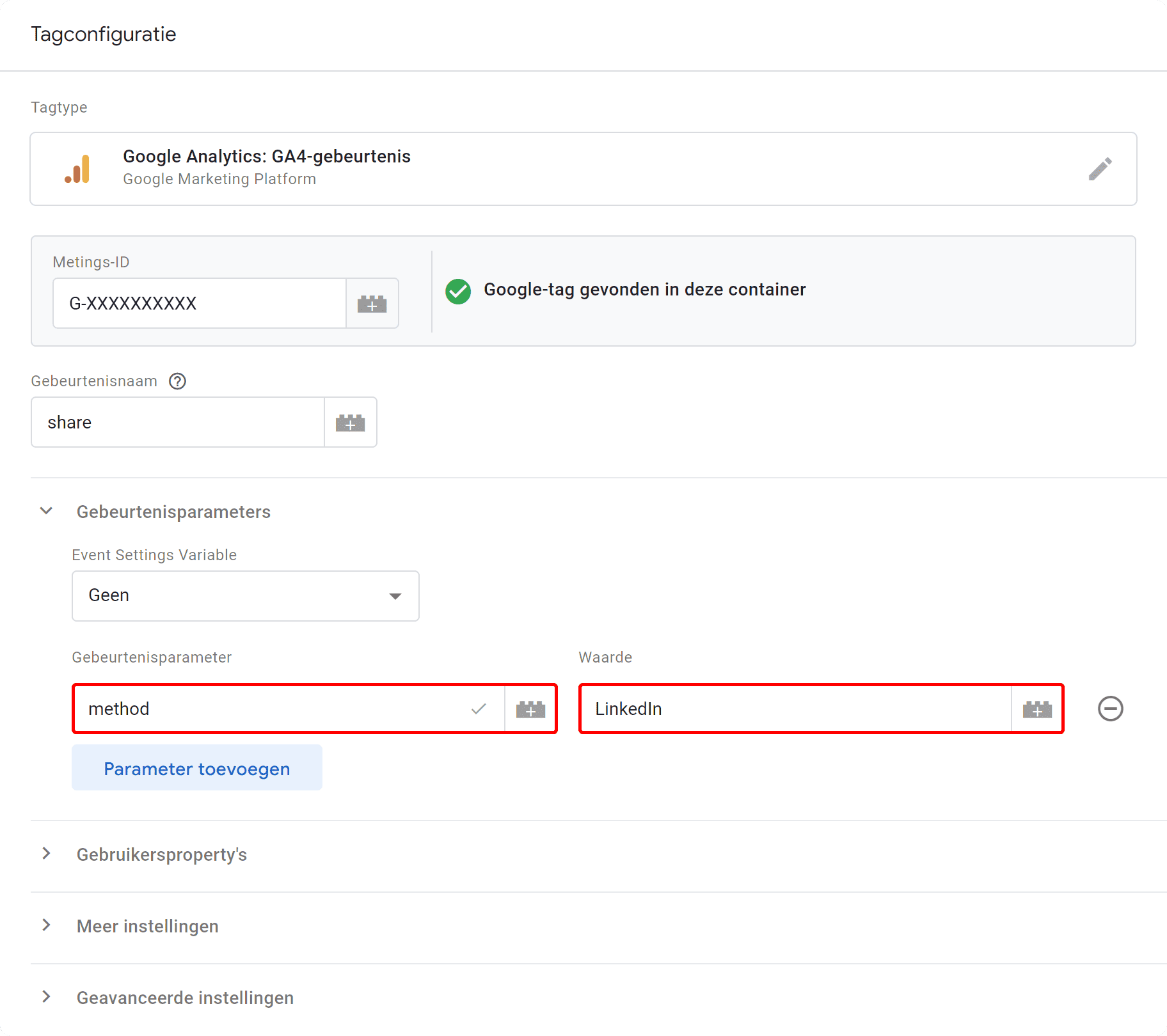Click the help icon next to Gebeurtenisnaam

coord(177,381)
